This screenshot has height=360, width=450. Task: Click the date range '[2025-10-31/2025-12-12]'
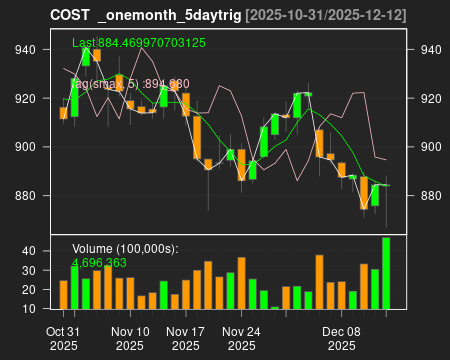point(326,15)
